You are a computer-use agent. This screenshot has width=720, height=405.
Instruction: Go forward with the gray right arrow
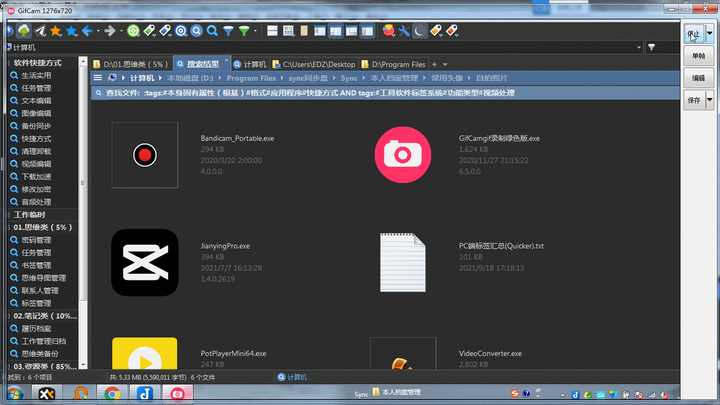coord(109,31)
